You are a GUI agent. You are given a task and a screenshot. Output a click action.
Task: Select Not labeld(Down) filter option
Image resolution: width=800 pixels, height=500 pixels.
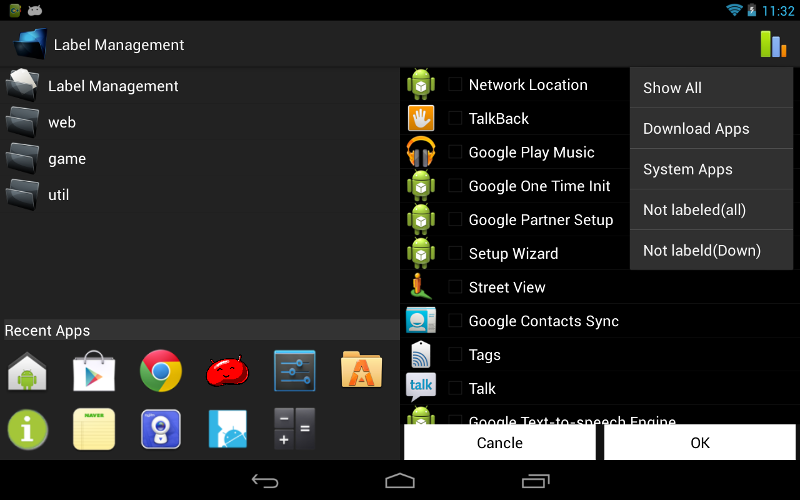click(x=711, y=250)
